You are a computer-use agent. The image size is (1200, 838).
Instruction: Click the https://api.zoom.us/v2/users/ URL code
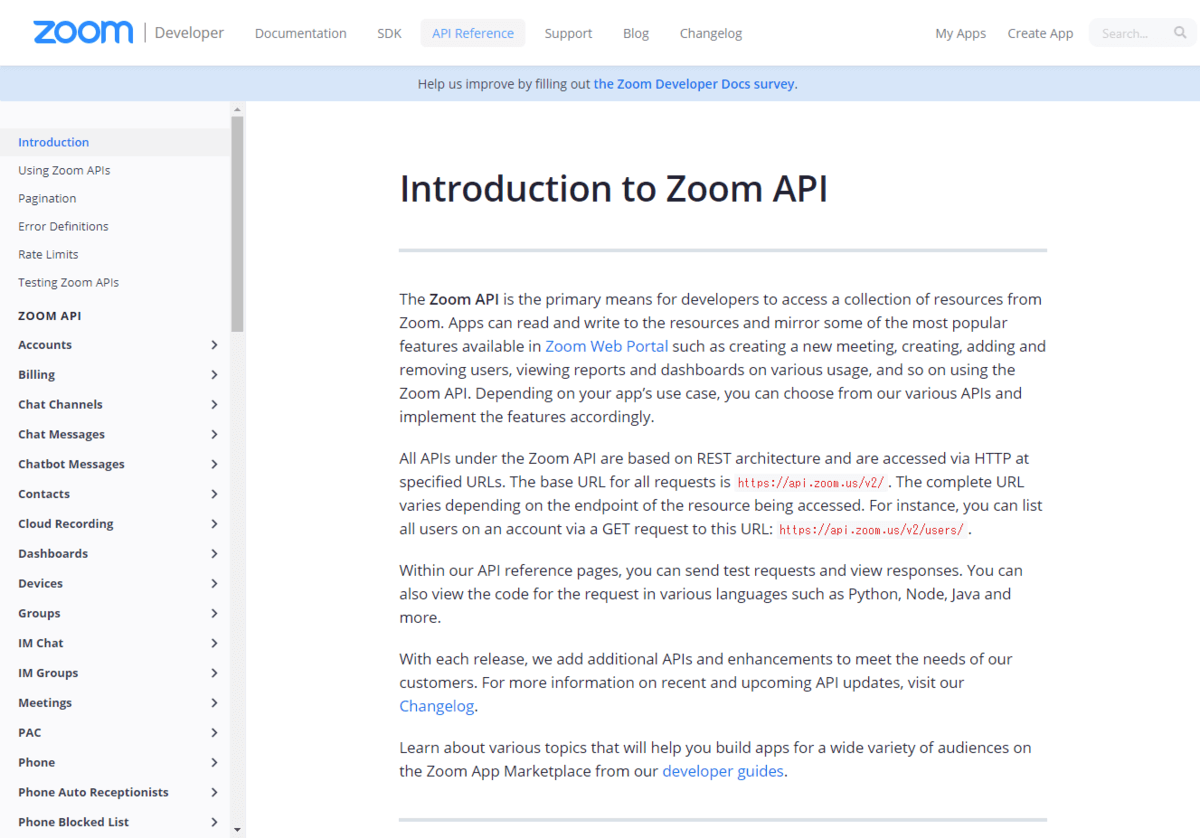[x=872, y=530]
